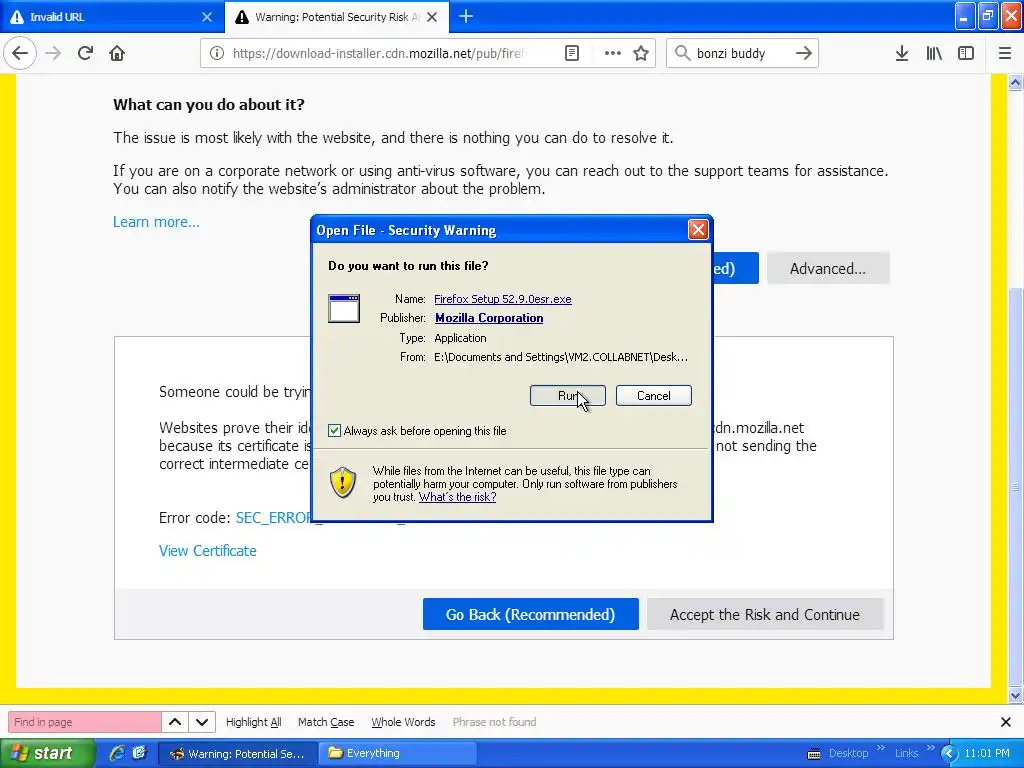Click the page vertical scrollbar up arrow
The height and width of the screenshot is (768, 1024).
(x=1016, y=82)
